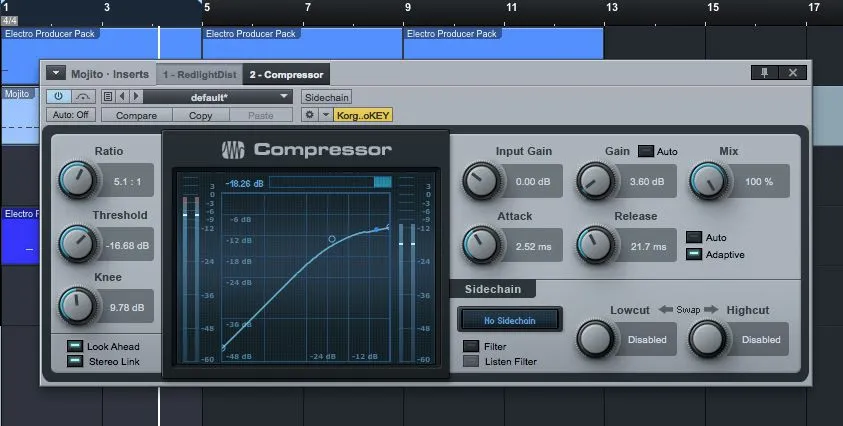Open the gear settings icon
The width and height of the screenshot is (843, 426).
pyautogui.click(x=310, y=115)
